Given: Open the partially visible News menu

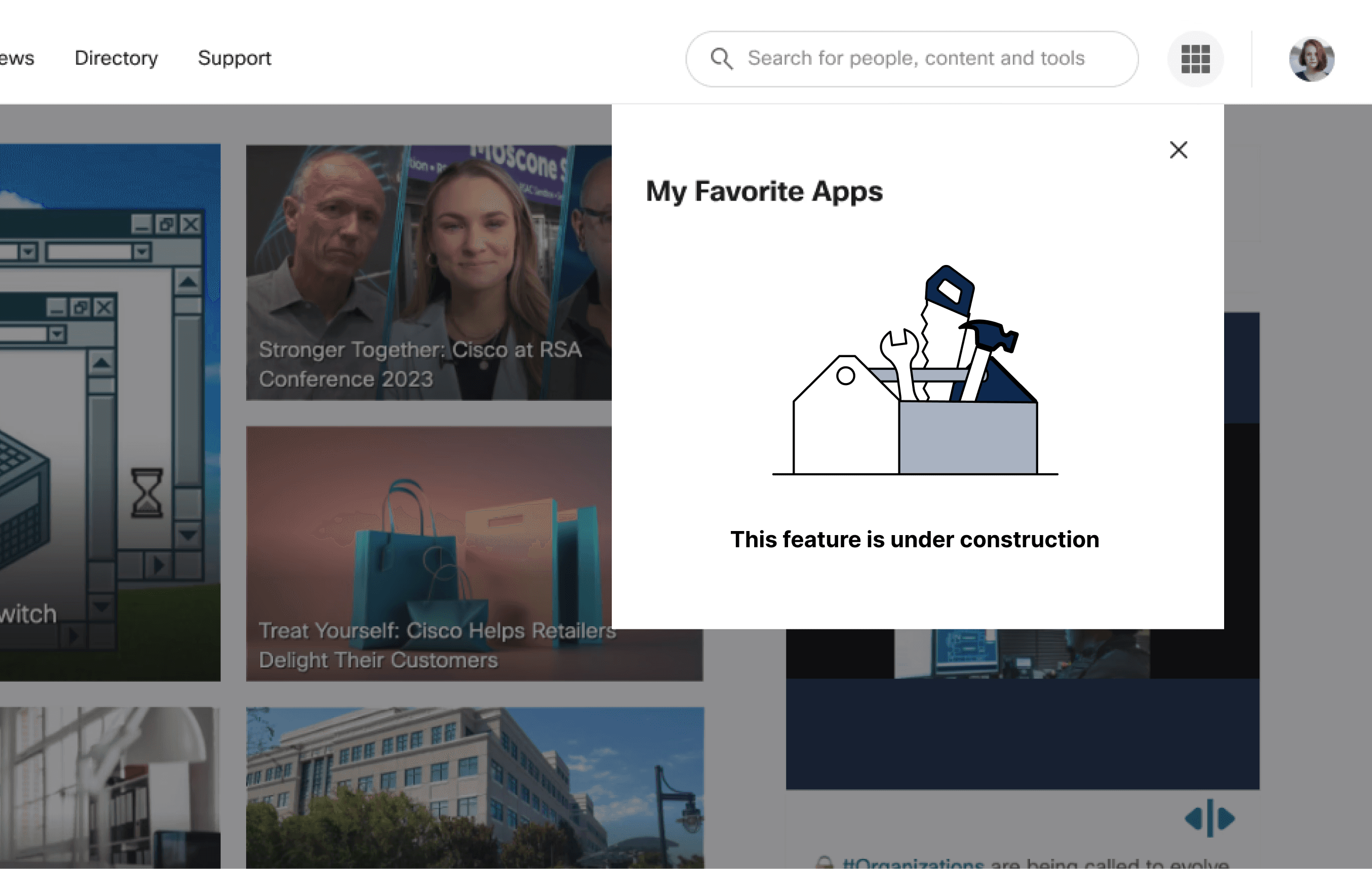Looking at the screenshot, I should [x=16, y=58].
